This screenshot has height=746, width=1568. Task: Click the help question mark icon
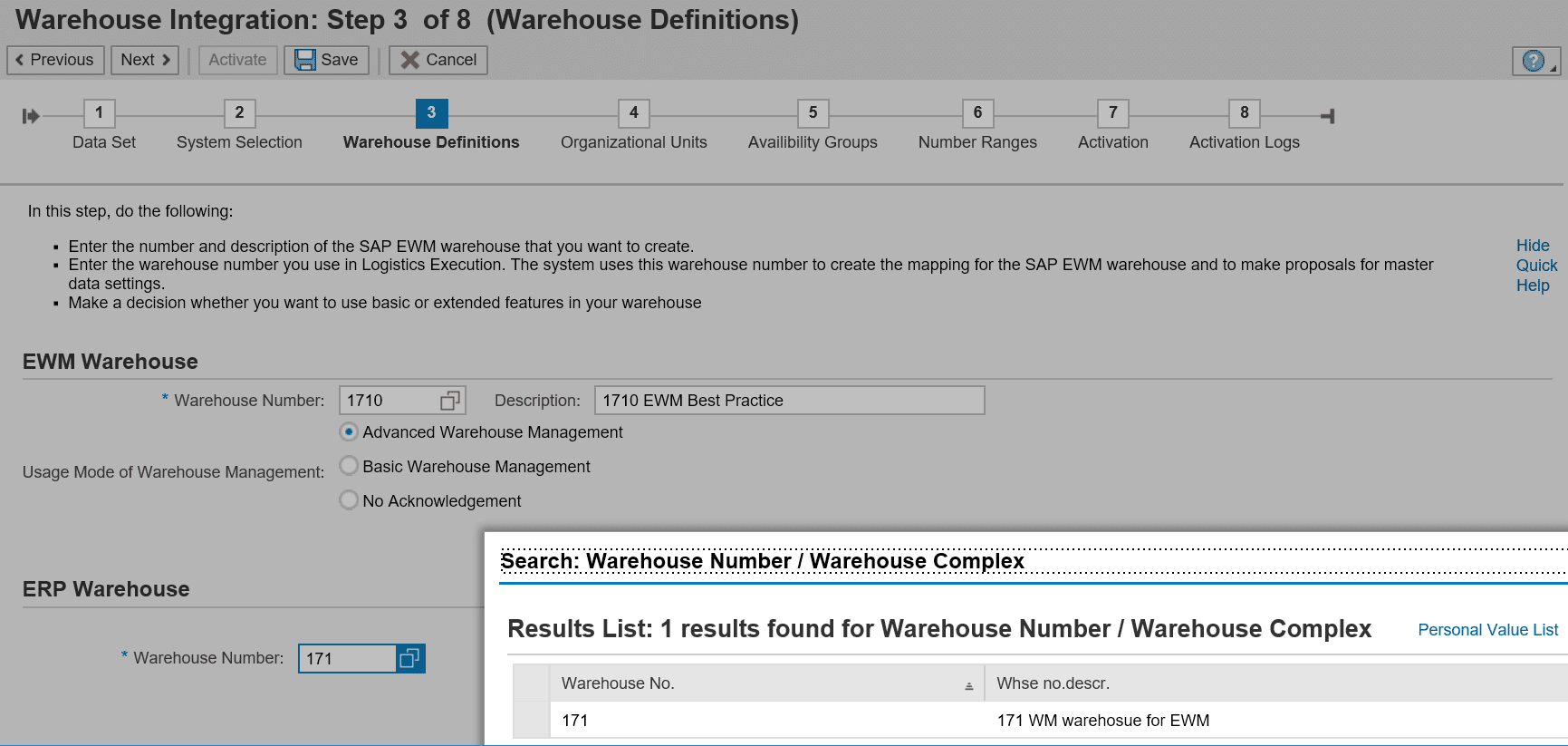pyautogui.click(x=1533, y=61)
